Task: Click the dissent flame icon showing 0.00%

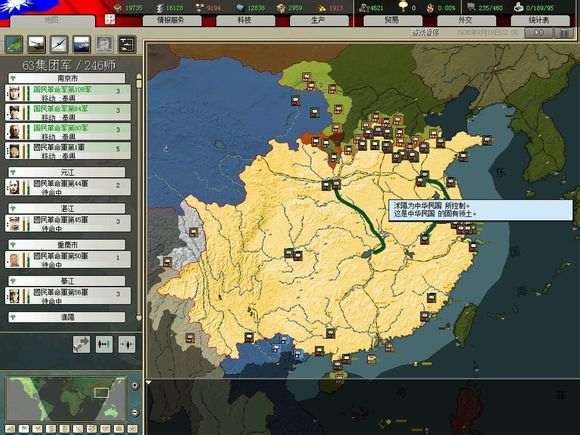Action: tap(430, 7)
